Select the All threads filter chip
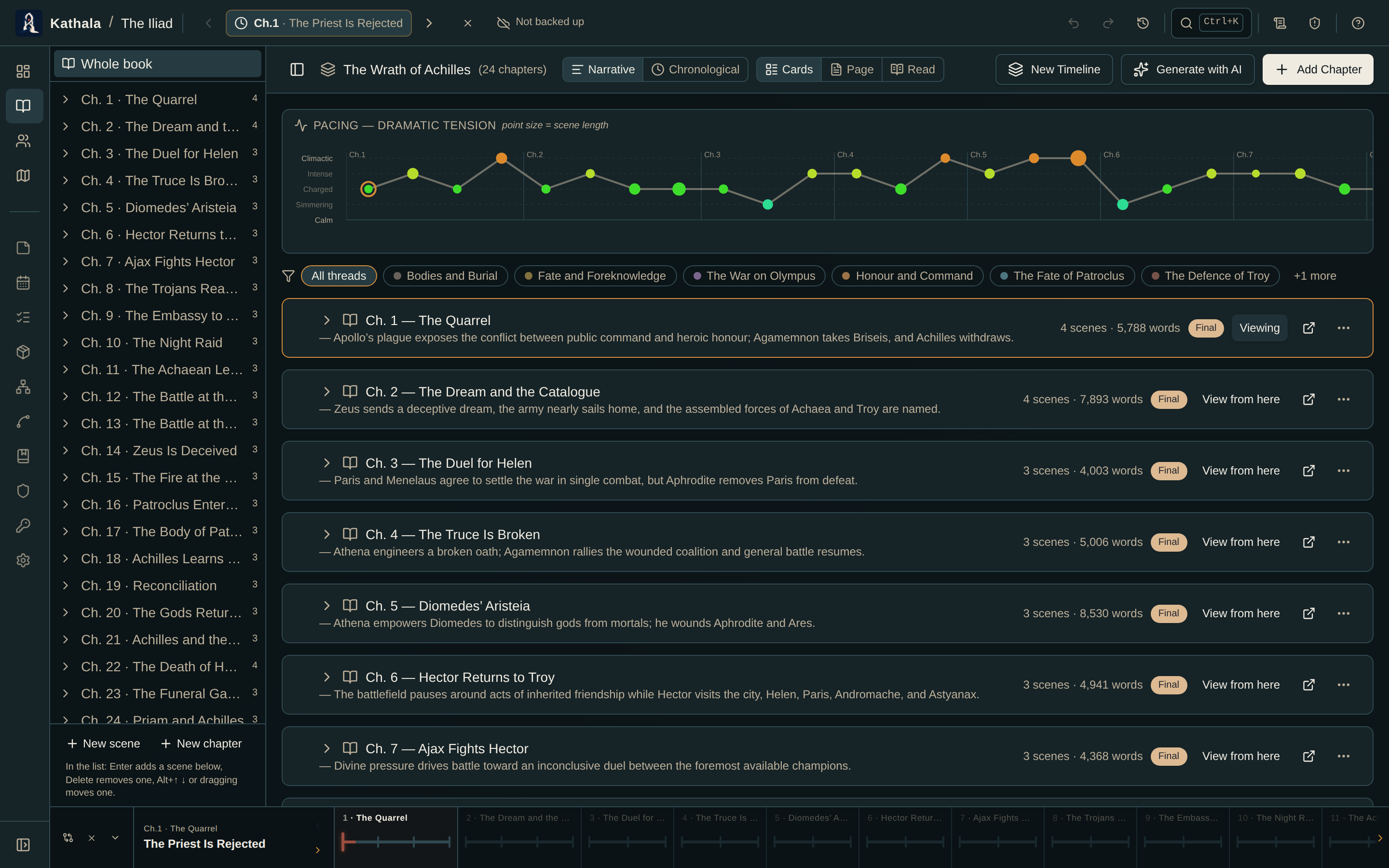This screenshot has width=1389, height=868. coord(339,276)
